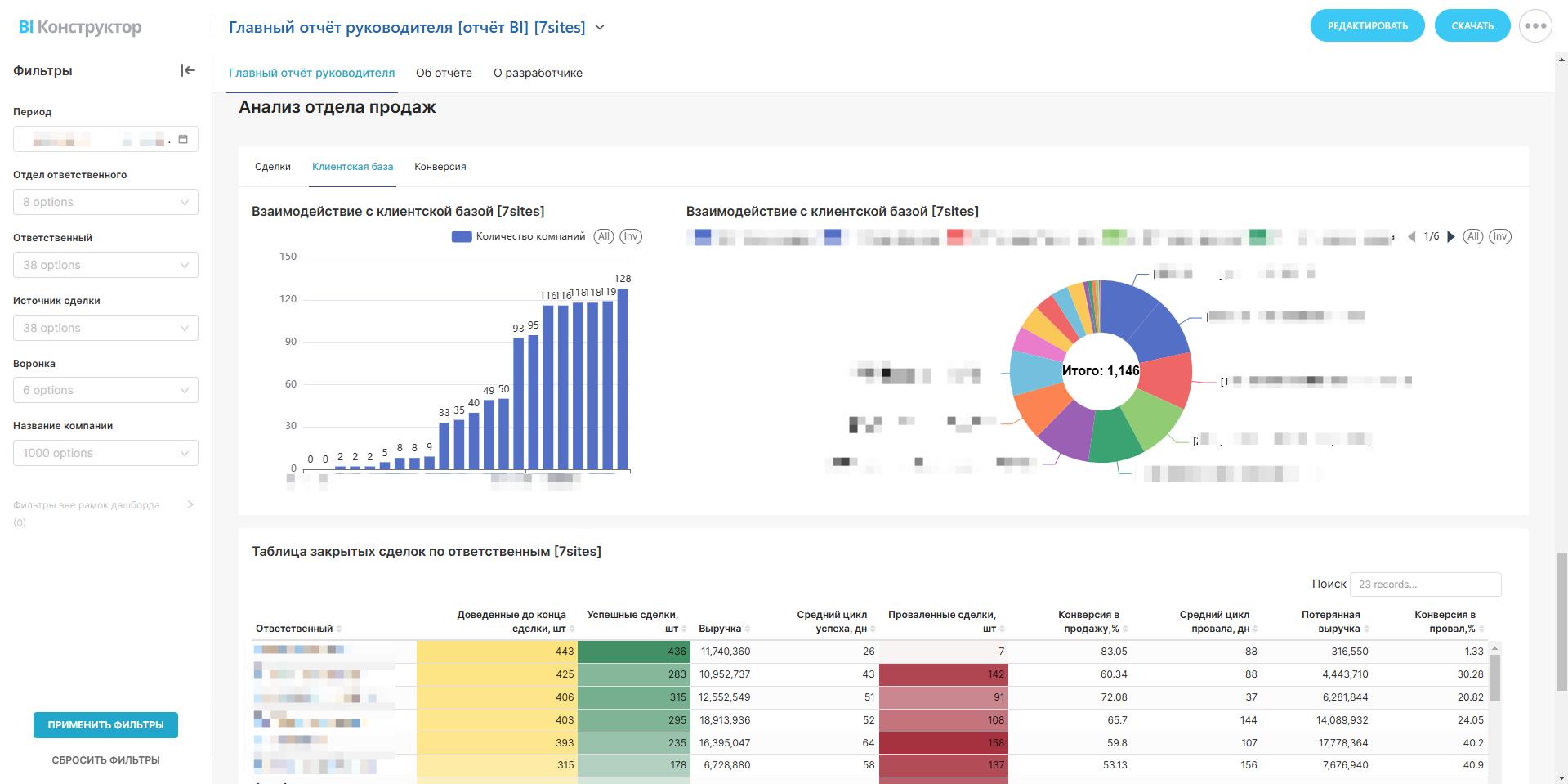Open the calendar picker in Период field
The image size is (1568, 784).
coord(183,139)
